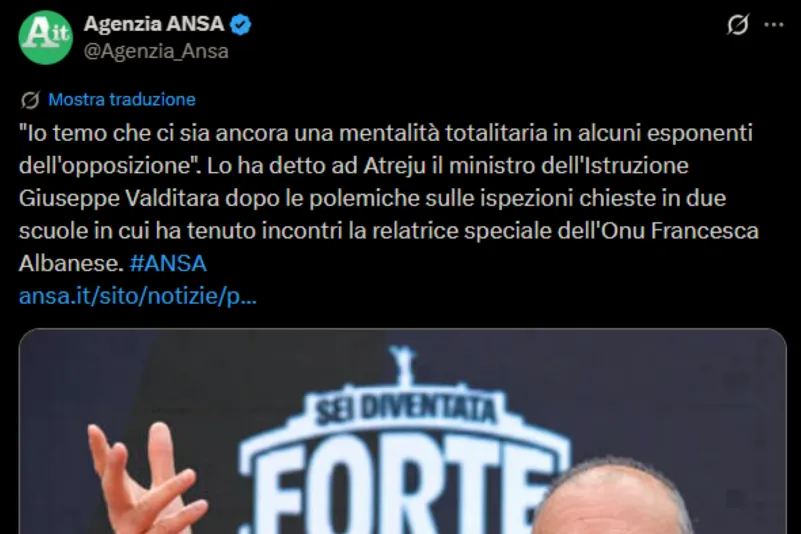This screenshot has width=801, height=534.
Task: Click the tweet text body to open post
Action: 389,198
